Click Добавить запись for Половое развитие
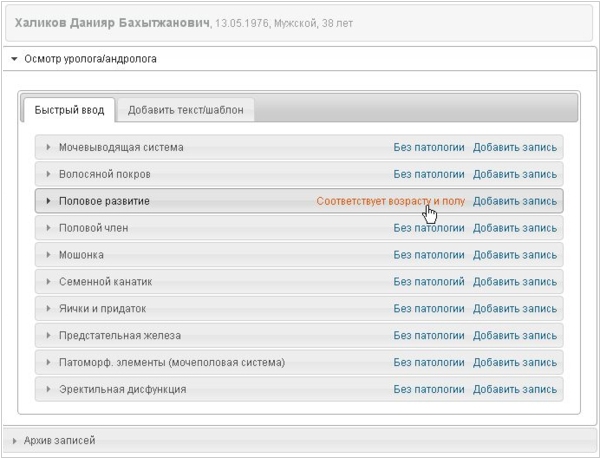The width and height of the screenshot is (600, 458). [x=515, y=201]
